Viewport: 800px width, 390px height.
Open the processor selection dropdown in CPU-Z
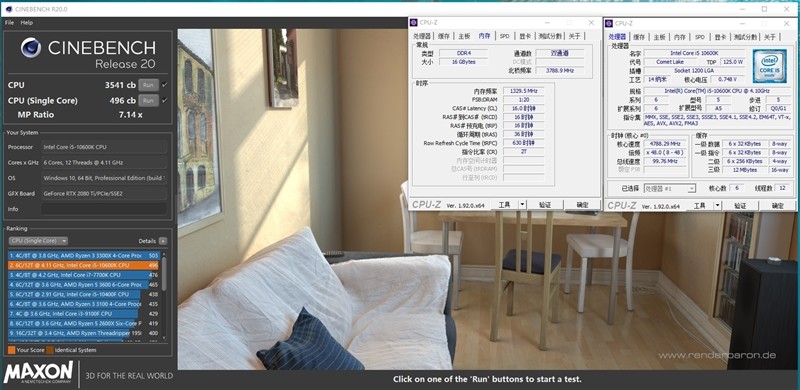pyautogui.click(x=670, y=188)
